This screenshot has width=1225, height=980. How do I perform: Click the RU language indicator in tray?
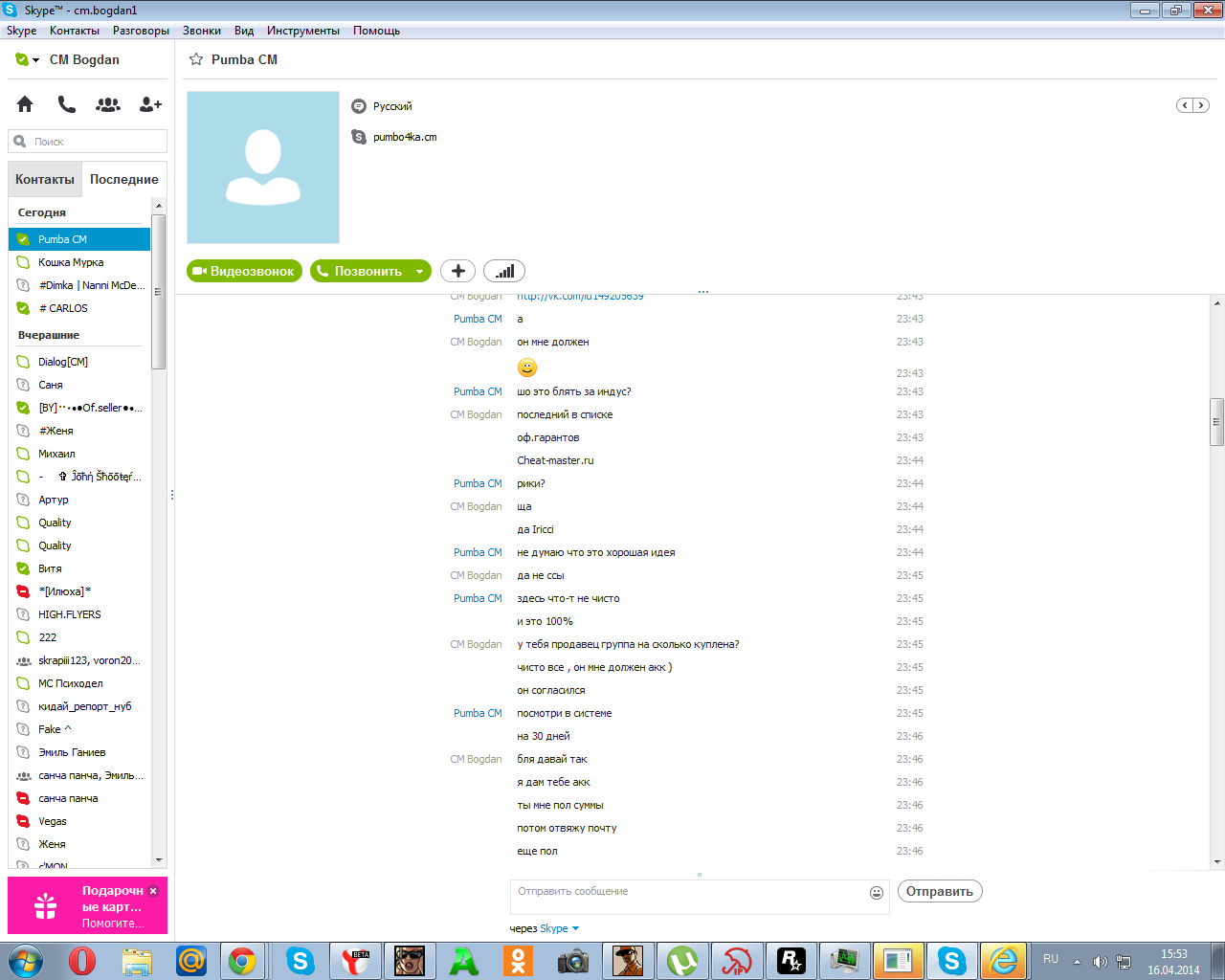pyautogui.click(x=1051, y=959)
